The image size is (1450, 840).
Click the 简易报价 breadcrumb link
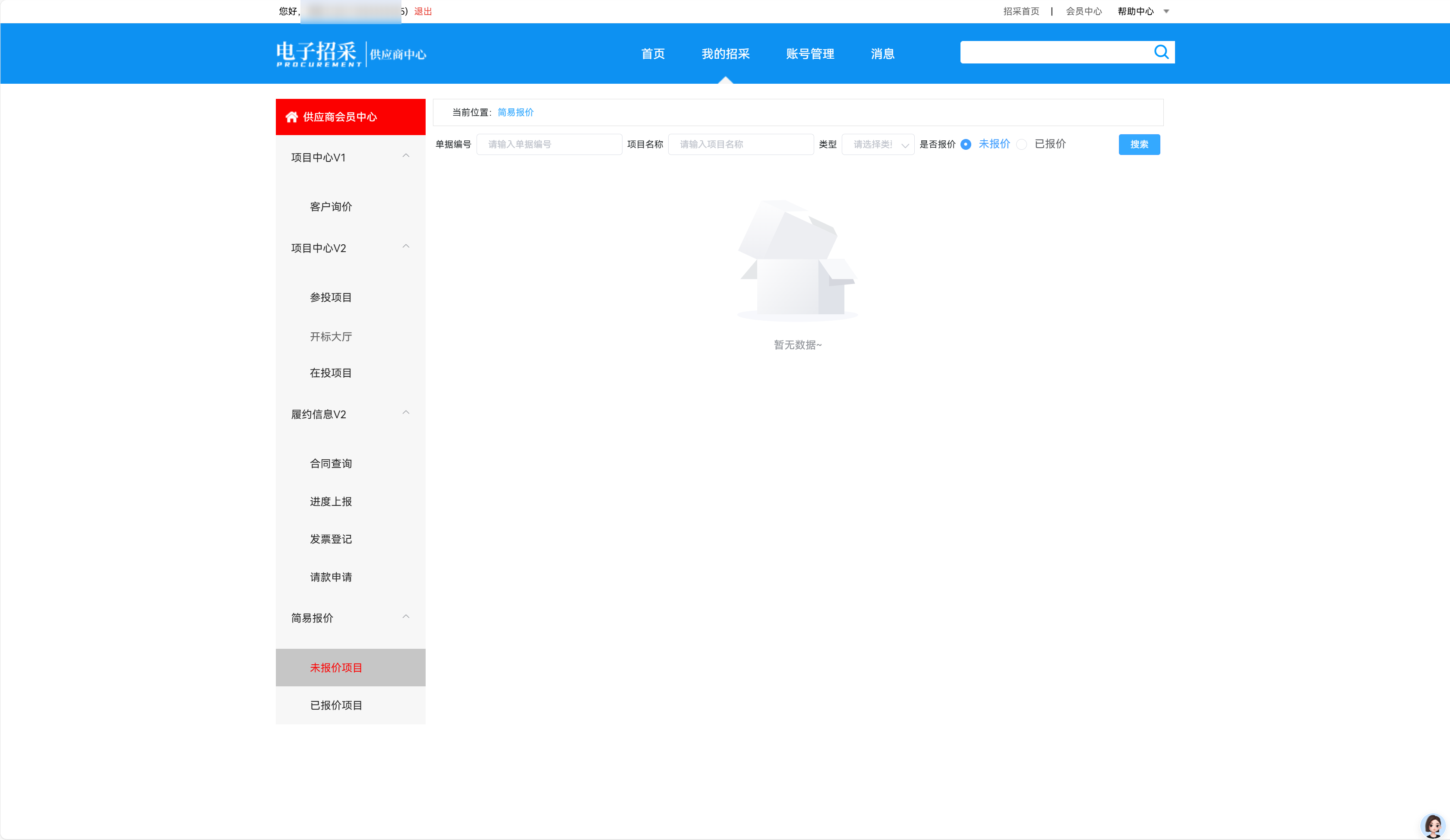click(x=515, y=112)
